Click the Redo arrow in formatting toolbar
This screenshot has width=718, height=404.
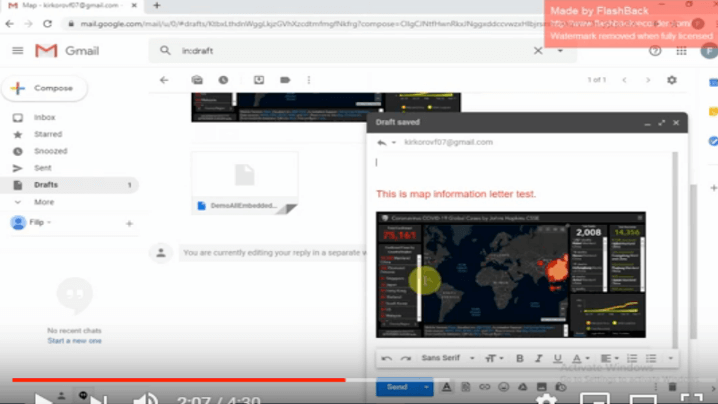click(x=406, y=359)
